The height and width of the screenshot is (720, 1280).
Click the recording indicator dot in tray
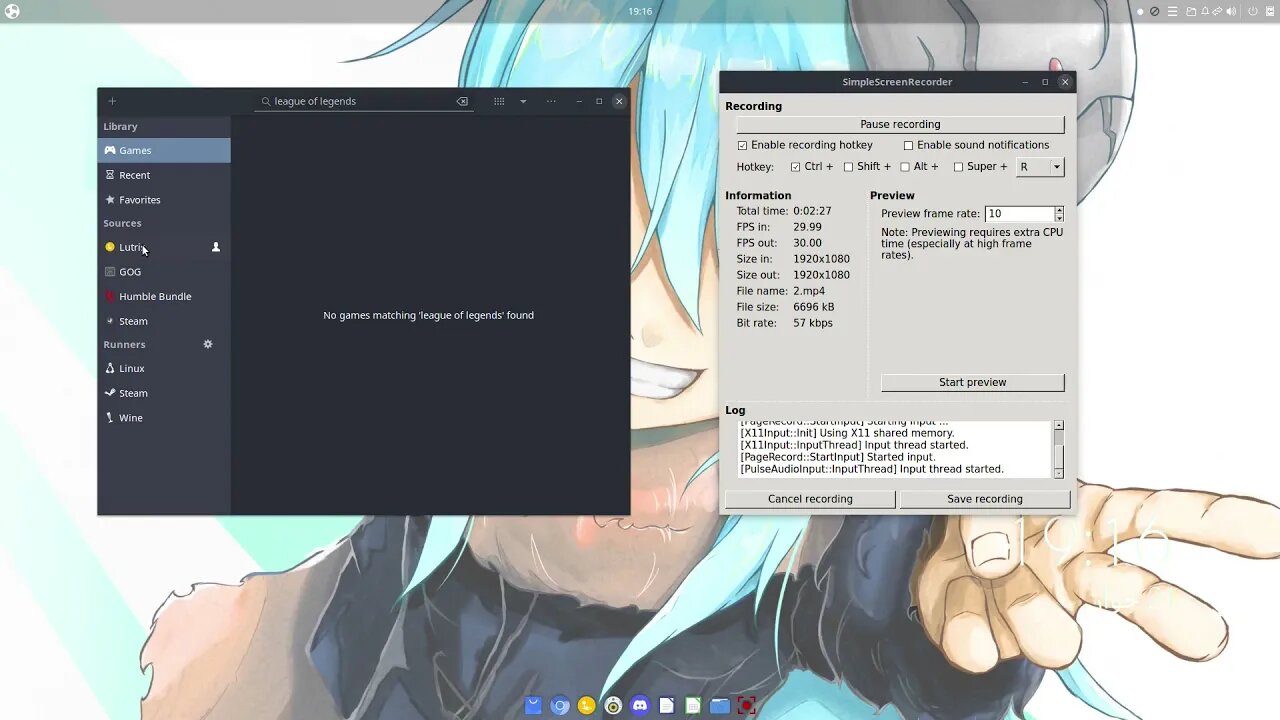point(1140,12)
